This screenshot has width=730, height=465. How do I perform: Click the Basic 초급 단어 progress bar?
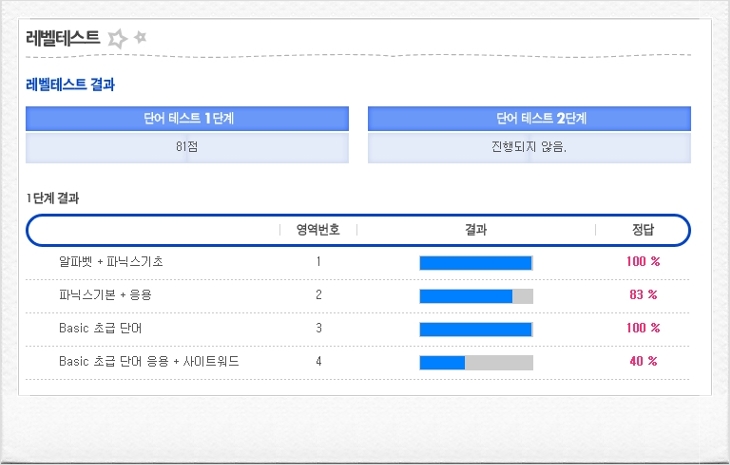point(476,329)
